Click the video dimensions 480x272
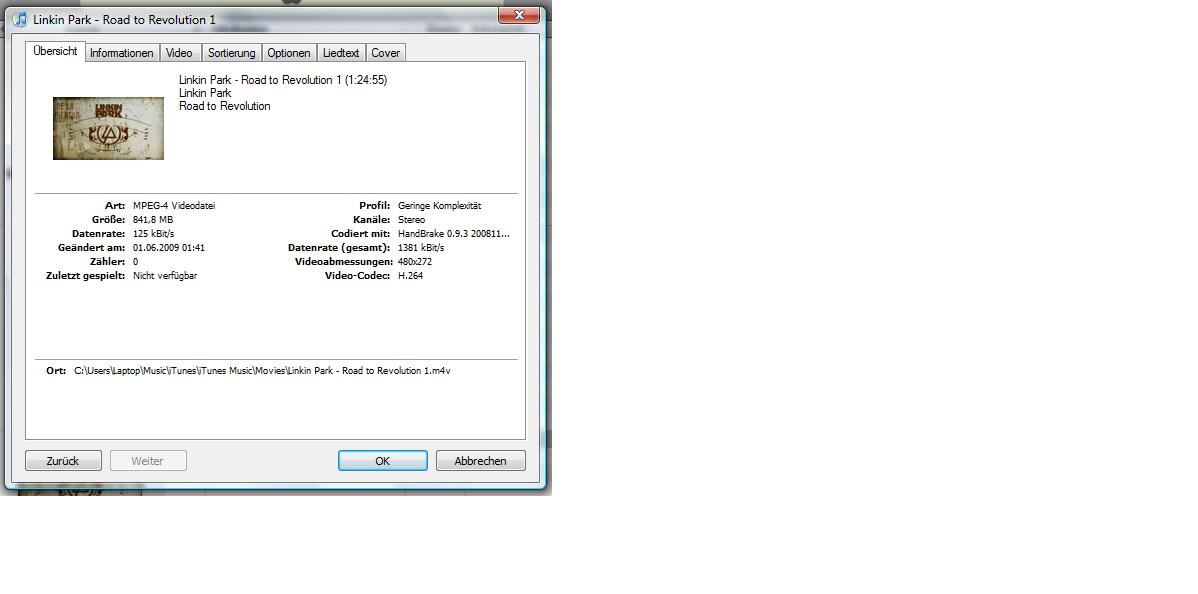The width and height of the screenshot is (1198, 594). pyautogui.click(x=415, y=261)
